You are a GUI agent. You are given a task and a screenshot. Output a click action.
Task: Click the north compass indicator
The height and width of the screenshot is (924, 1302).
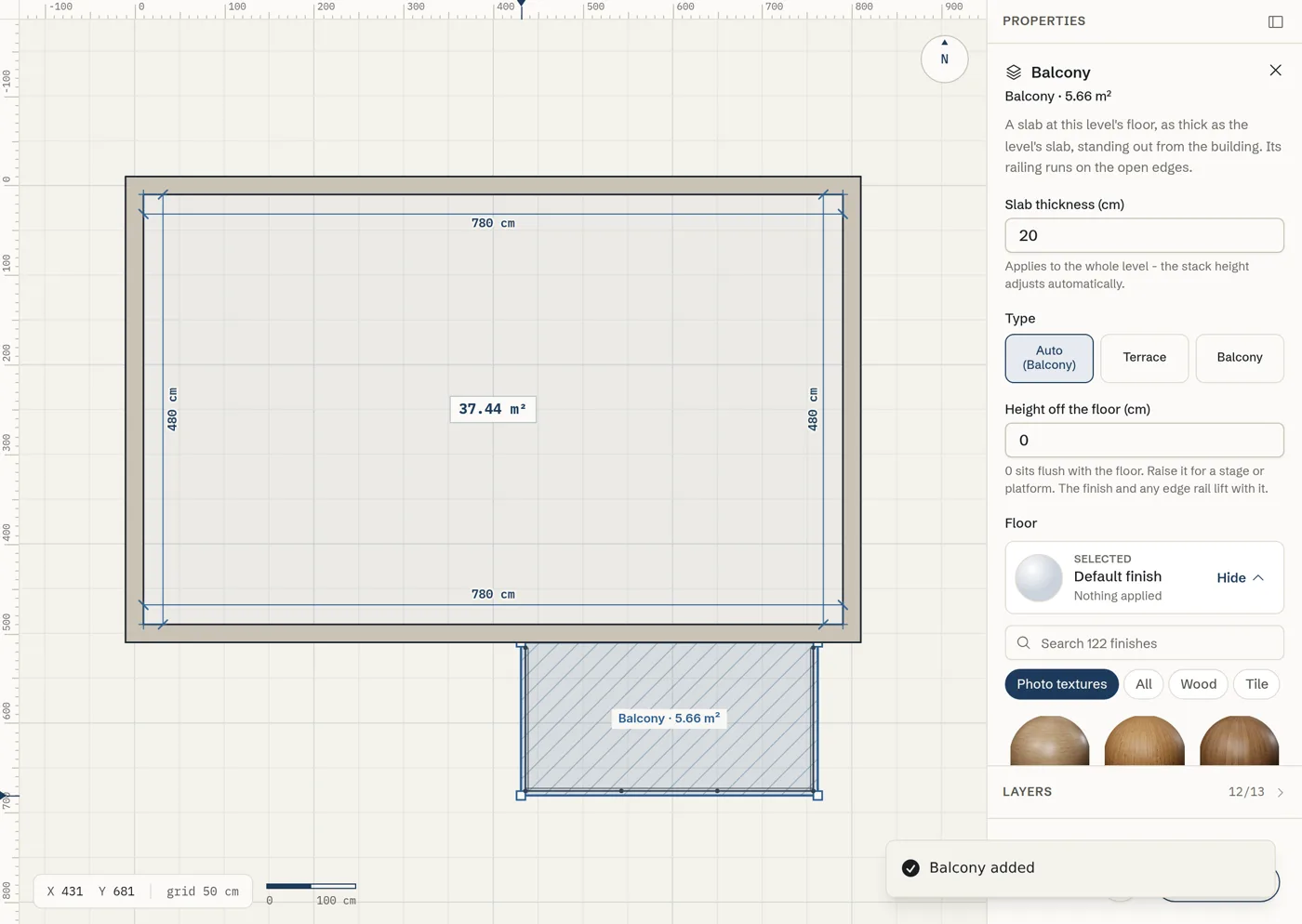(x=944, y=59)
